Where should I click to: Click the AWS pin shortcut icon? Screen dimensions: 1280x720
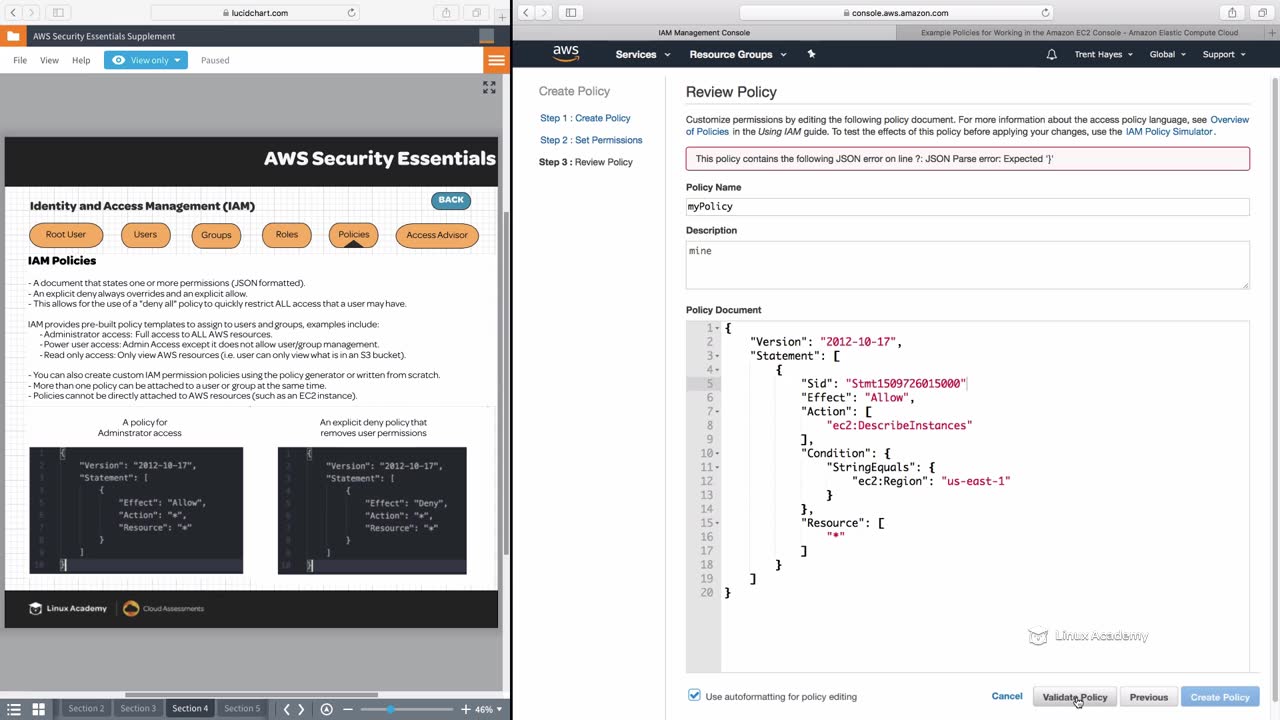[x=811, y=54]
